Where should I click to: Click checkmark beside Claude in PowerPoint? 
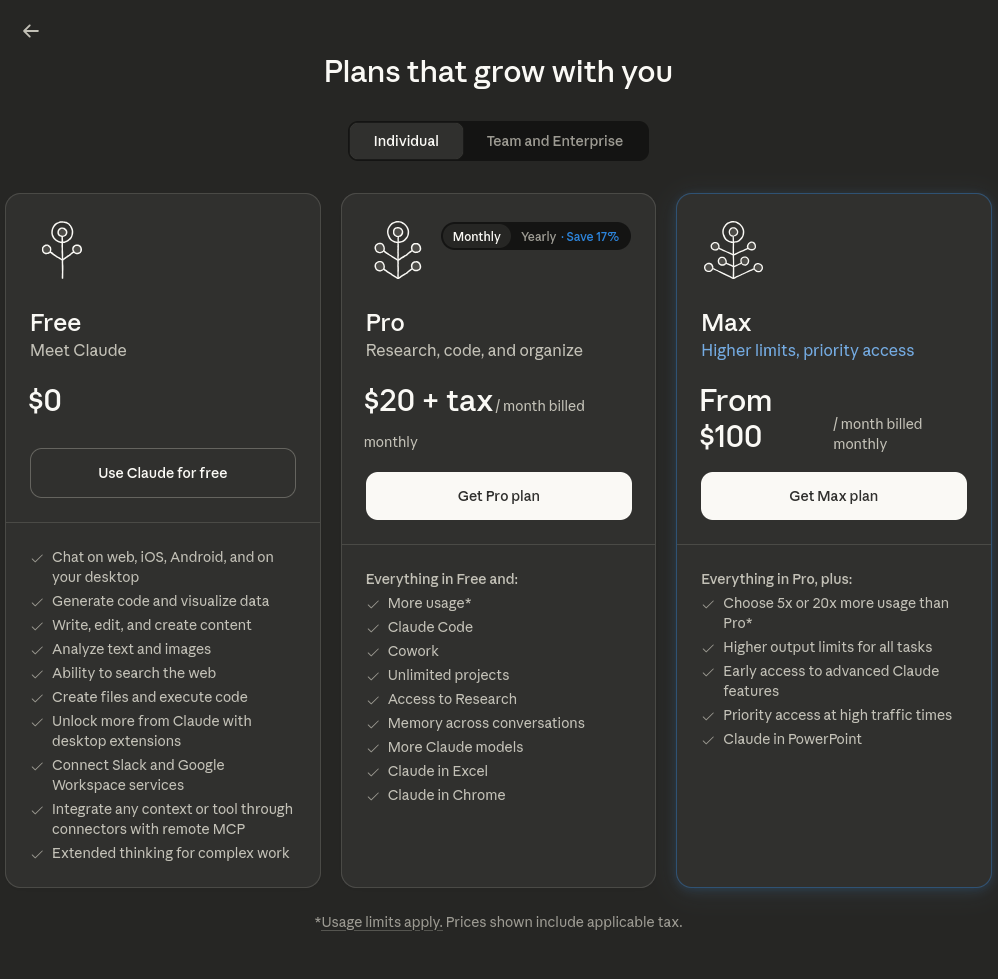(708, 740)
